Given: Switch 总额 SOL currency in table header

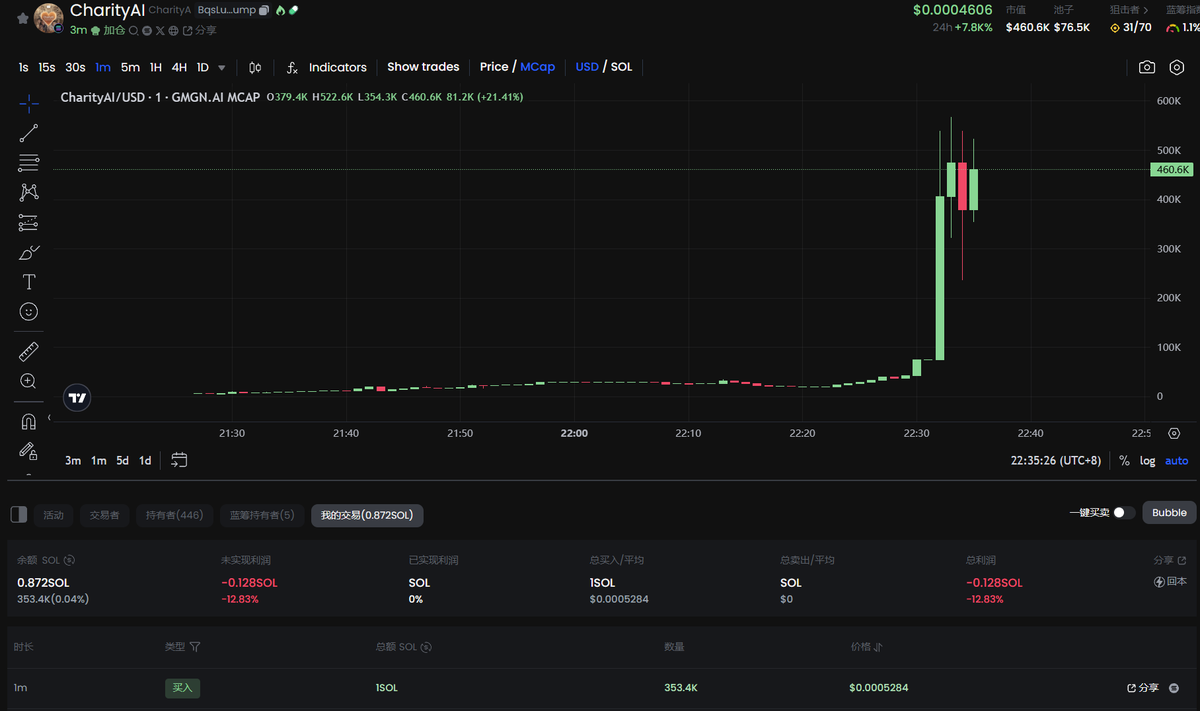Looking at the screenshot, I should point(426,647).
